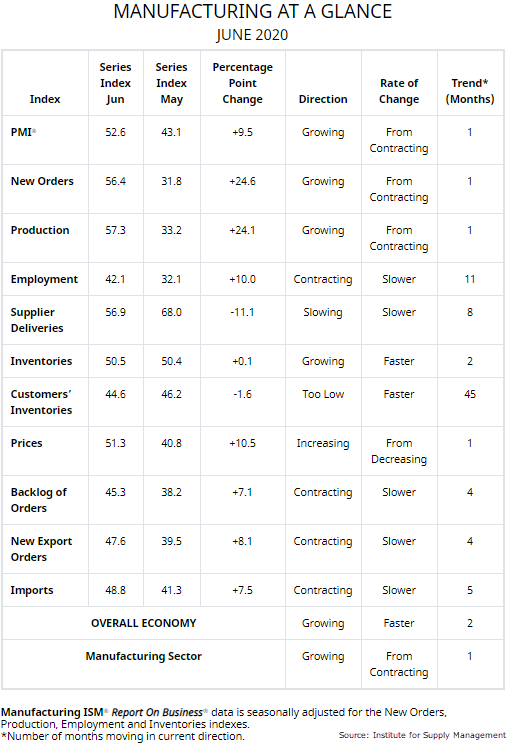Select the New Orders row label
The height and width of the screenshot is (745, 511).
(x=42, y=181)
